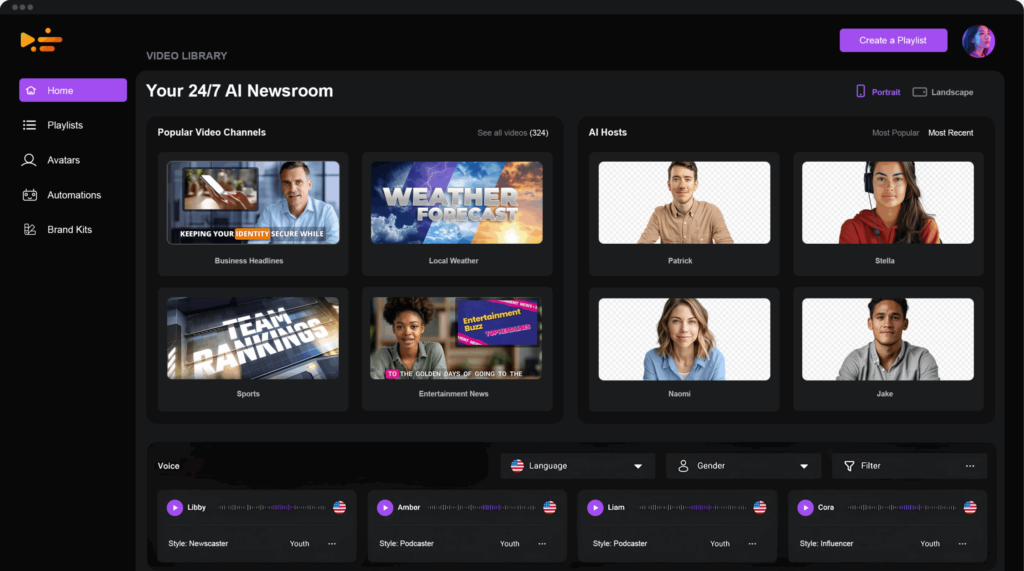Play Liam voice preview
1024x571 pixels.
tap(595, 508)
